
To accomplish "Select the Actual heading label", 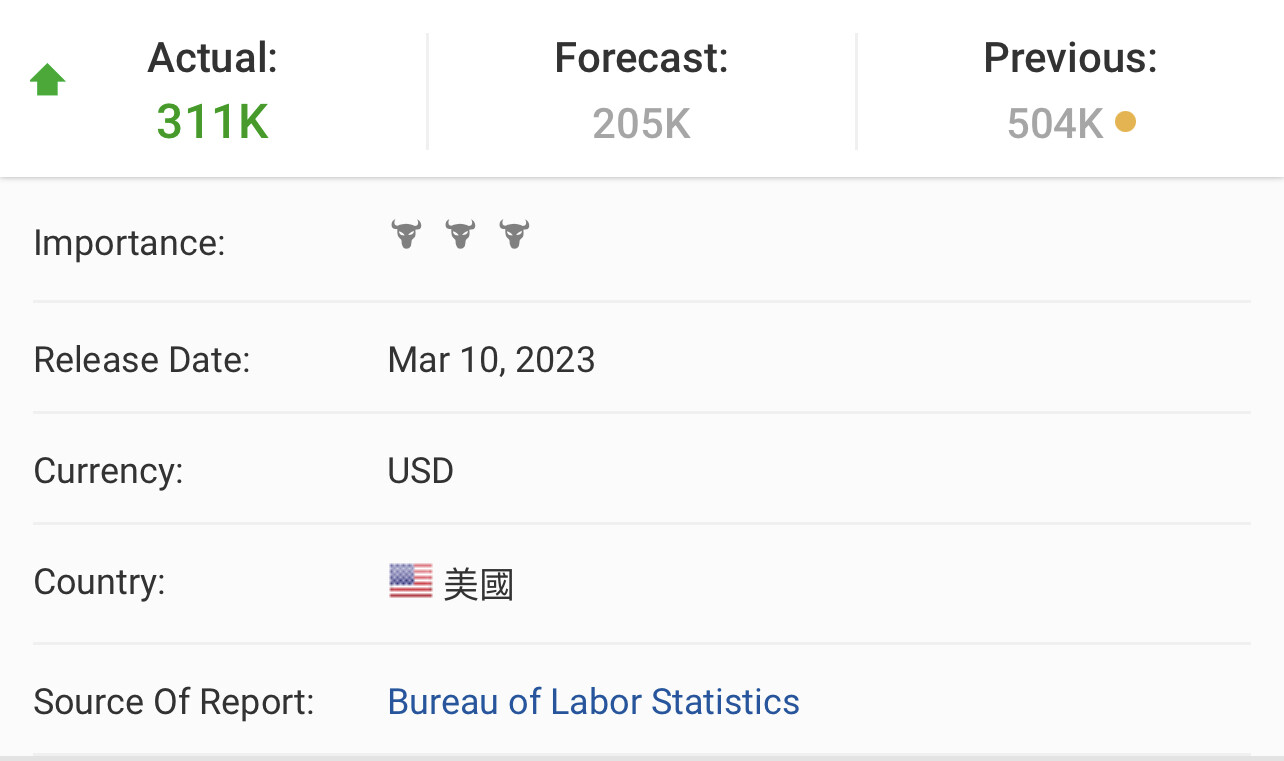I will click(x=213, y=58).
